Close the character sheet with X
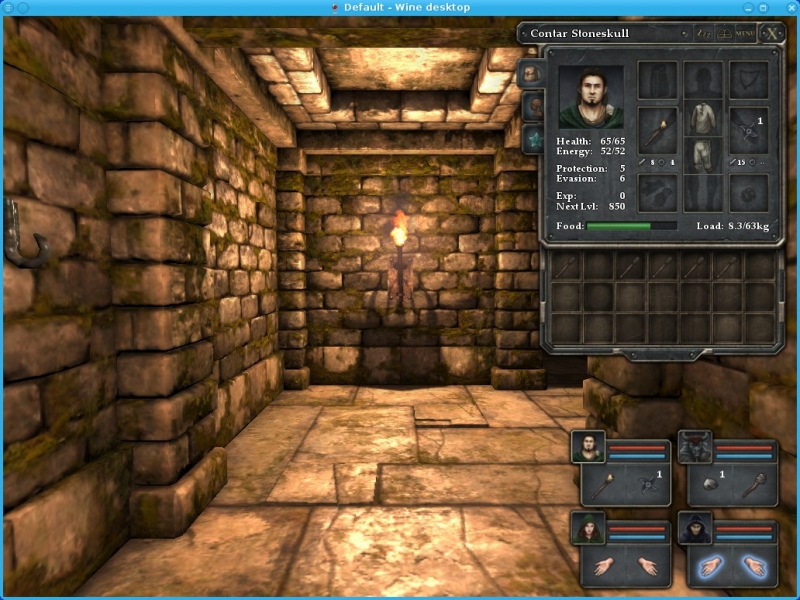Image resolution: width=800 pixels, height=600 pixels. point(773,33)
